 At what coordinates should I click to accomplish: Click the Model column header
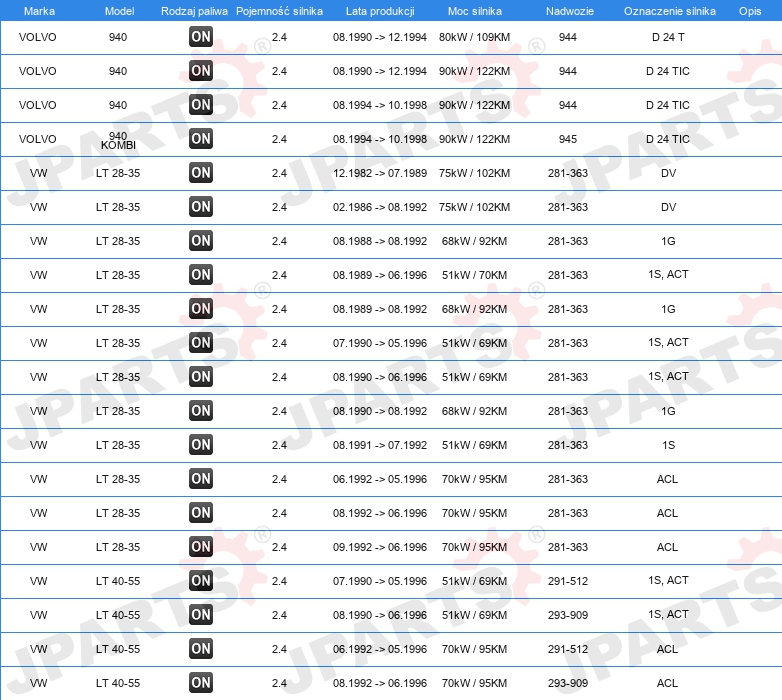point(119,11)
